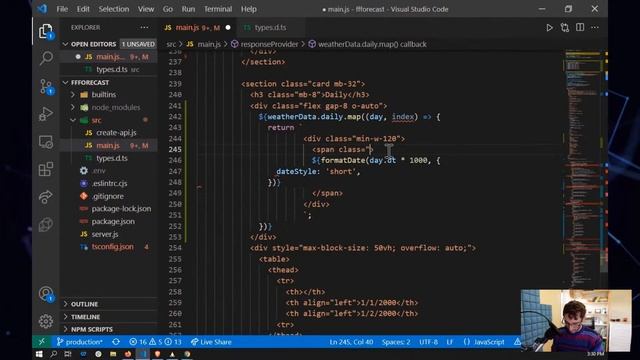The image size is (640, 360).
Task: Open Task View on the taskbar
Action: point(68,354)
